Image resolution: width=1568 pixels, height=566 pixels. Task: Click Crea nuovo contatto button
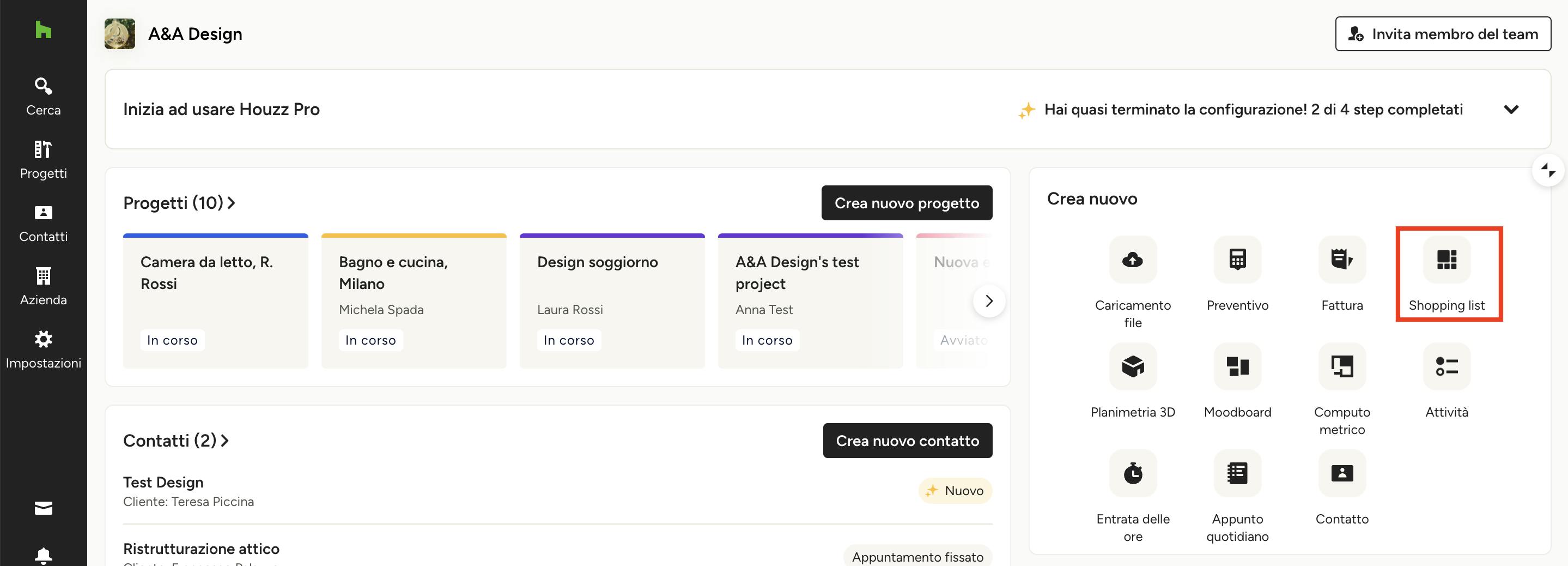[907, 441]
